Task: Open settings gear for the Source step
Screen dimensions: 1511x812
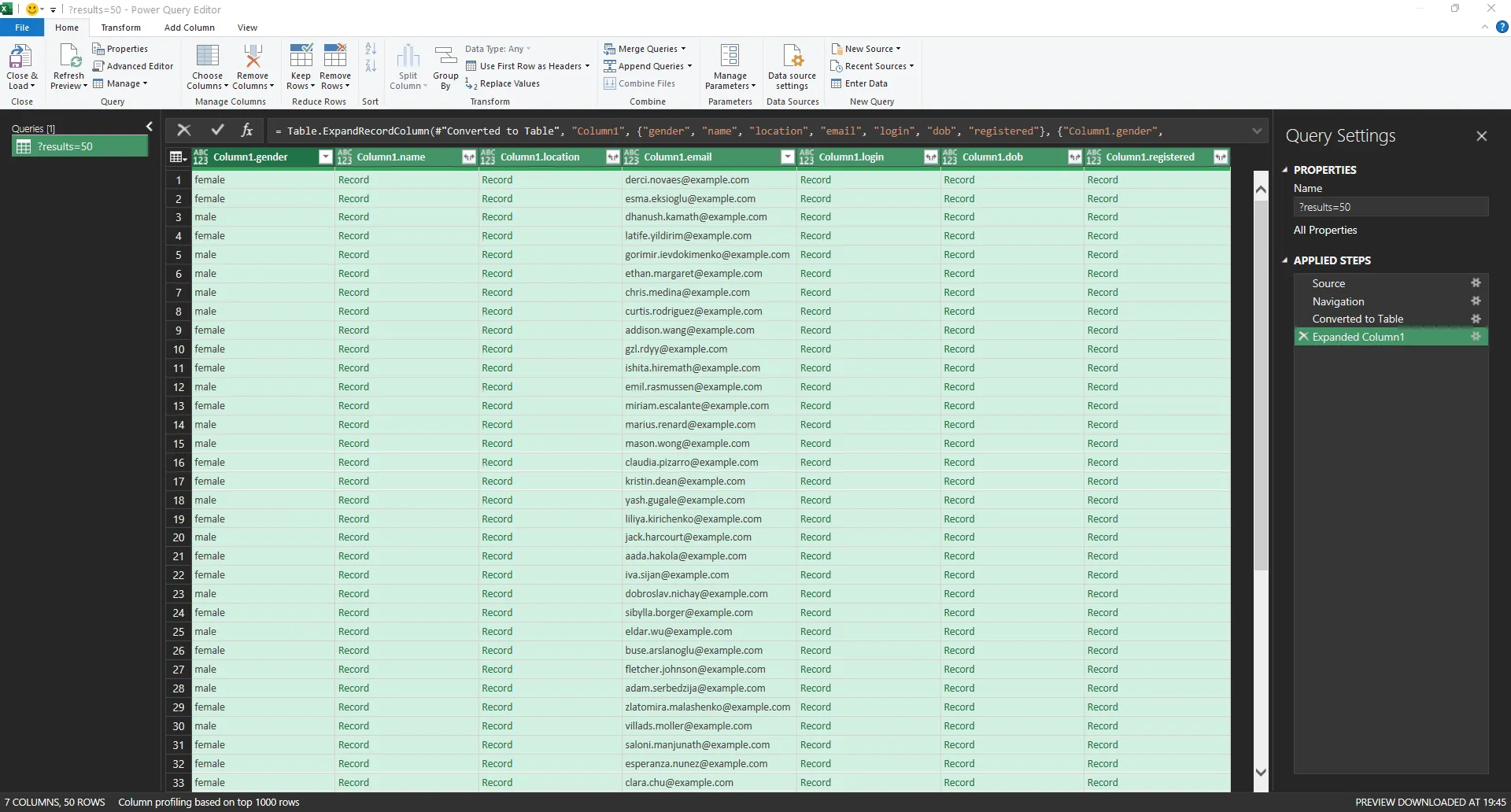Action: (x=1476, y=283)
